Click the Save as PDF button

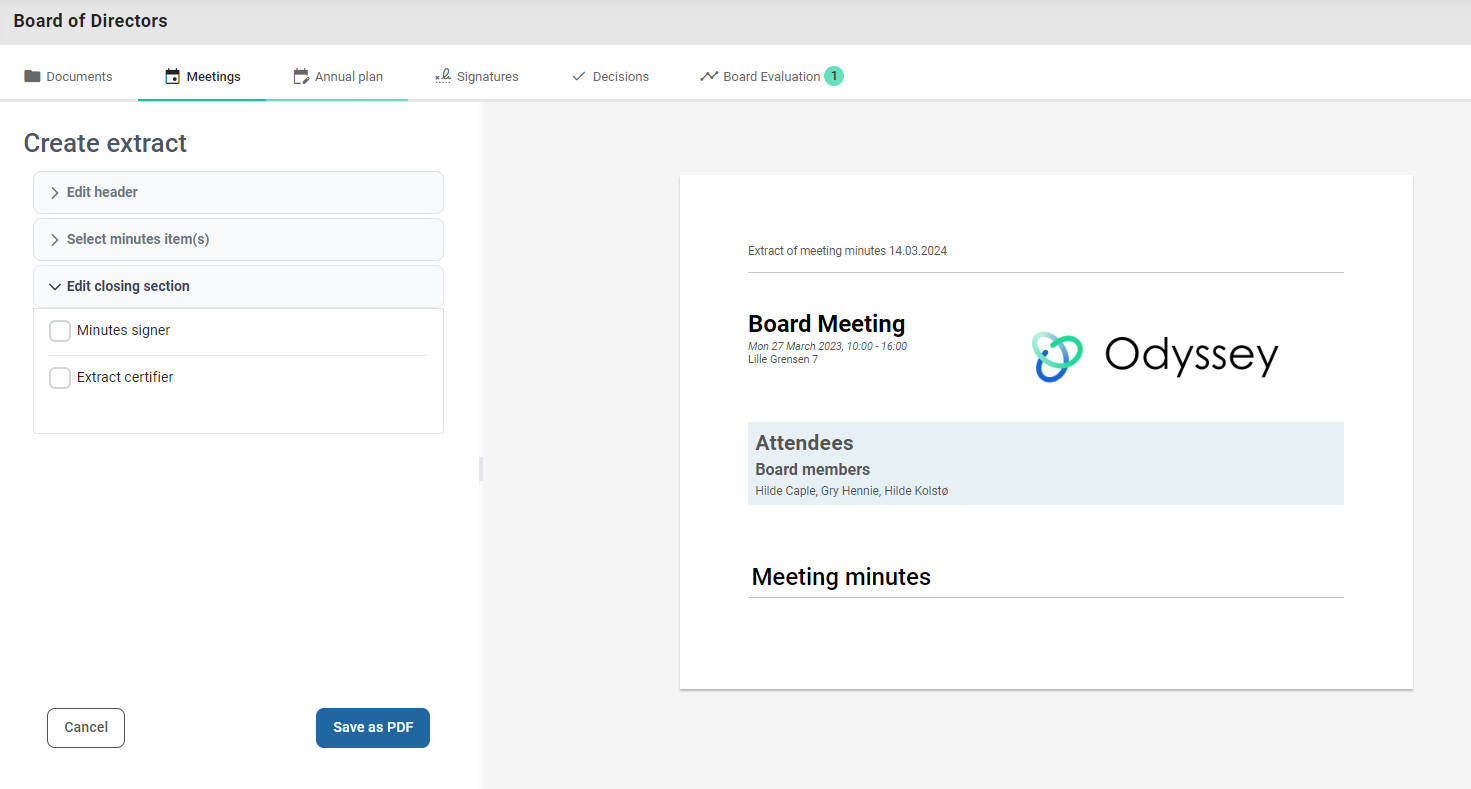coord(373,728)
